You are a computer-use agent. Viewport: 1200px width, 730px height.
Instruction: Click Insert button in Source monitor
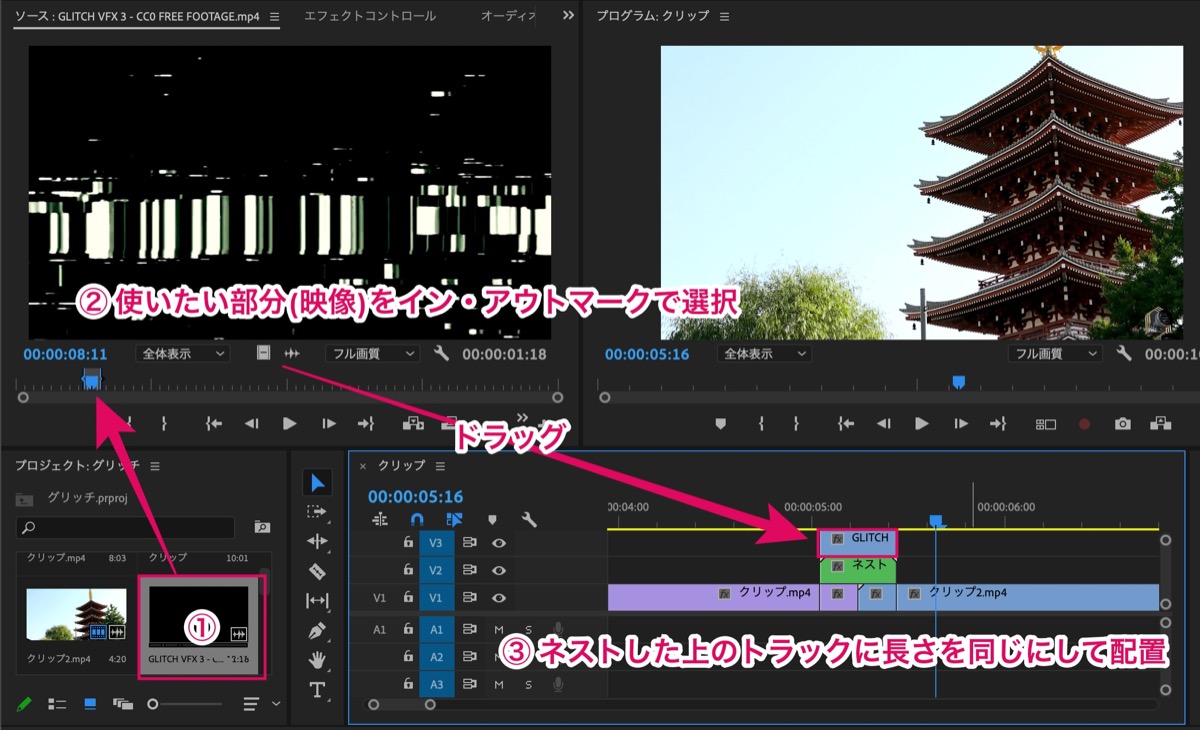tap(413, 424)
